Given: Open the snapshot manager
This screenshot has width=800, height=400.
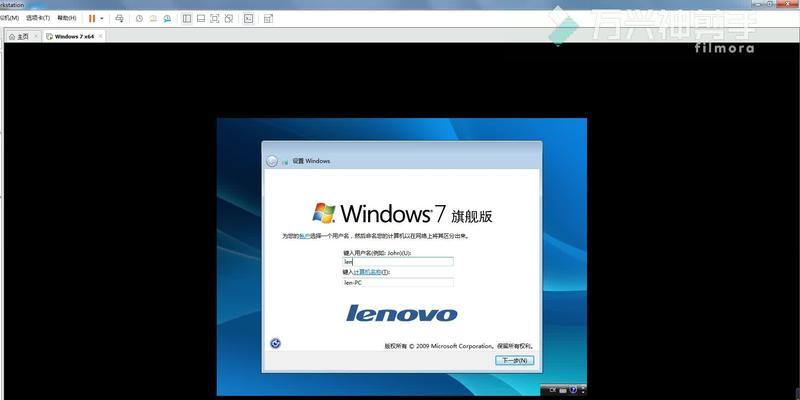Looking at the screenshot, I should (x=167, y=18).
